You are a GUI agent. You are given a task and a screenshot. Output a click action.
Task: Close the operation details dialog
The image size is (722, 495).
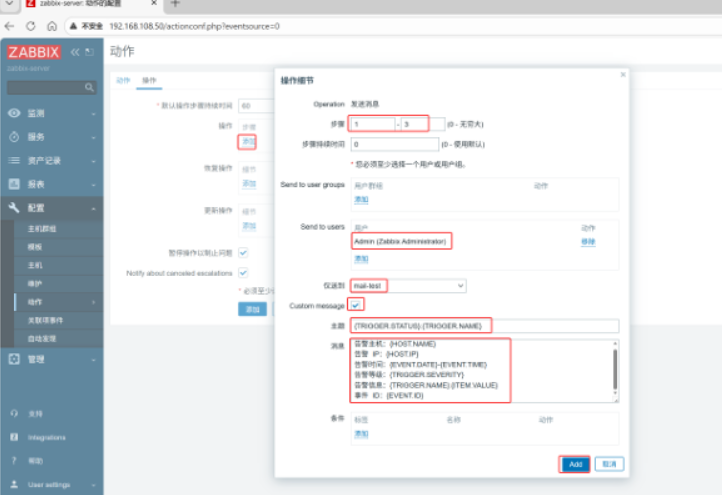tap(623, 75)
